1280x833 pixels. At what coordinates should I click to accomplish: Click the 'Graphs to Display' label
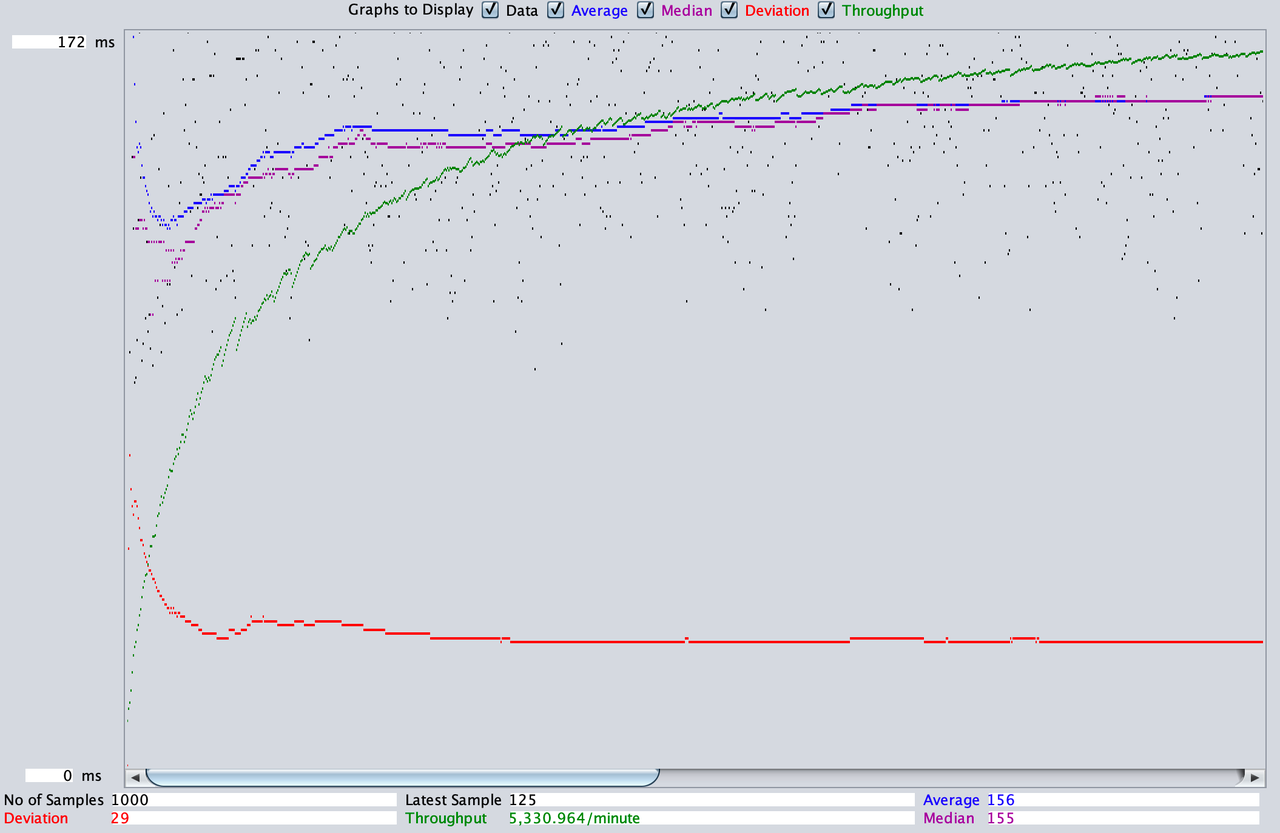(x=411, y=10)
